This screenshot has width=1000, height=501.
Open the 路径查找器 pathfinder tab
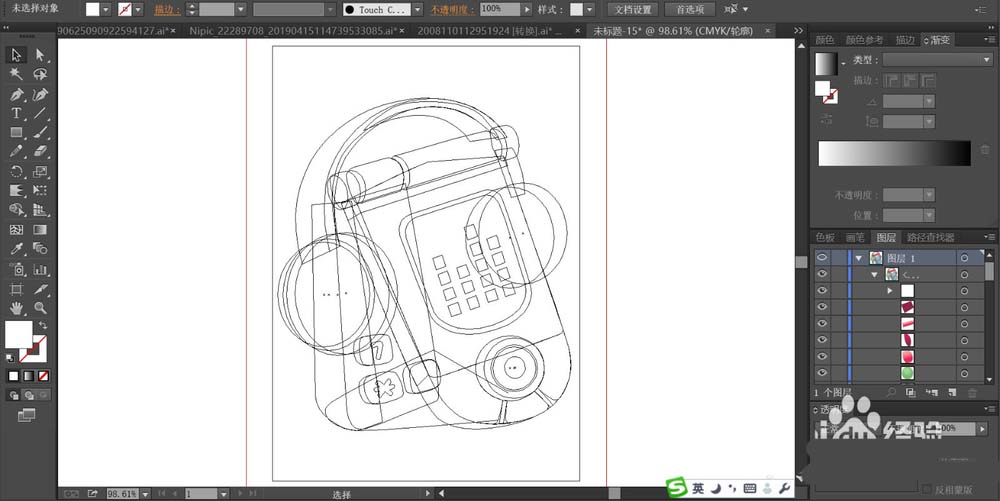click(930, 237)
